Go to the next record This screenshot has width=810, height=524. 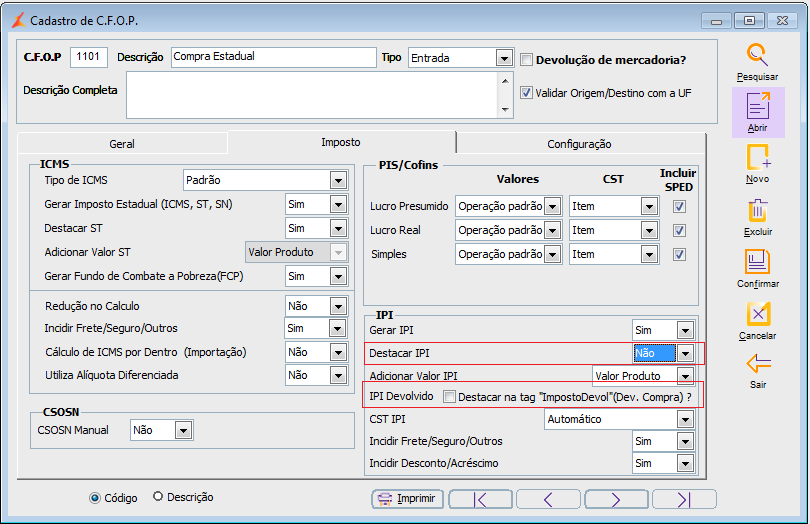[616, 499]
